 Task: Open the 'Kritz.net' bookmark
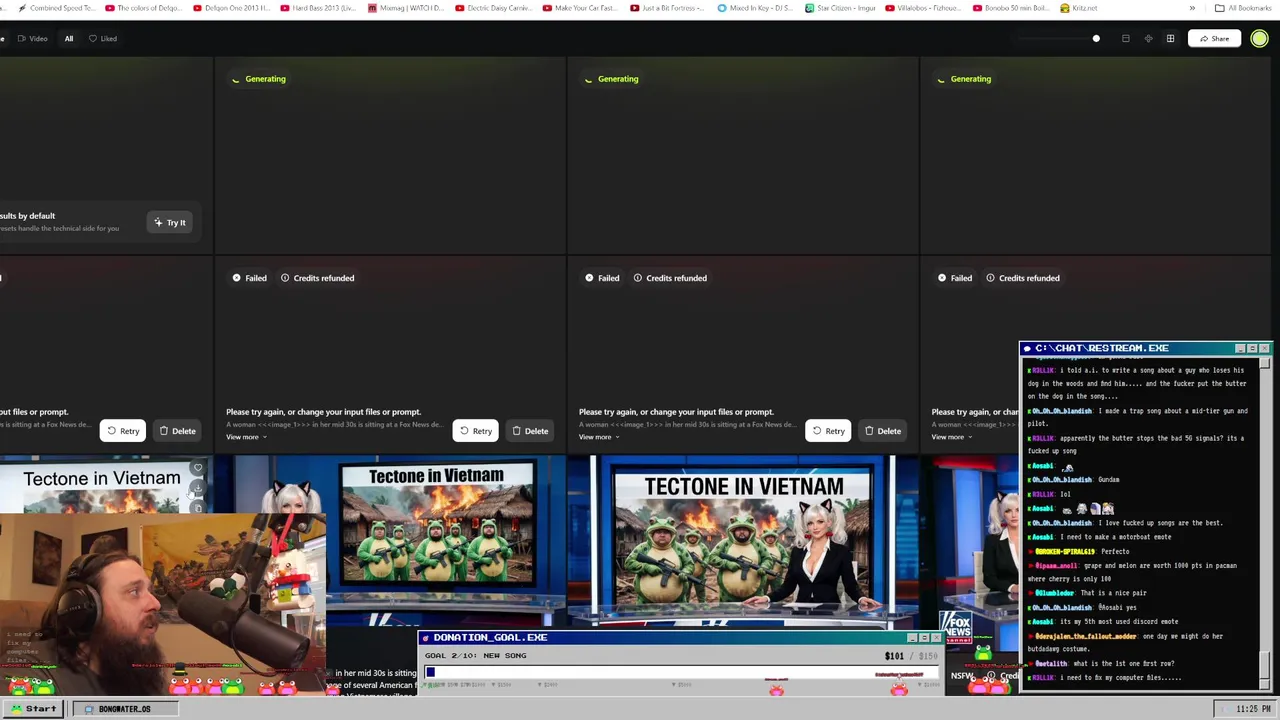coord(1078,8)
